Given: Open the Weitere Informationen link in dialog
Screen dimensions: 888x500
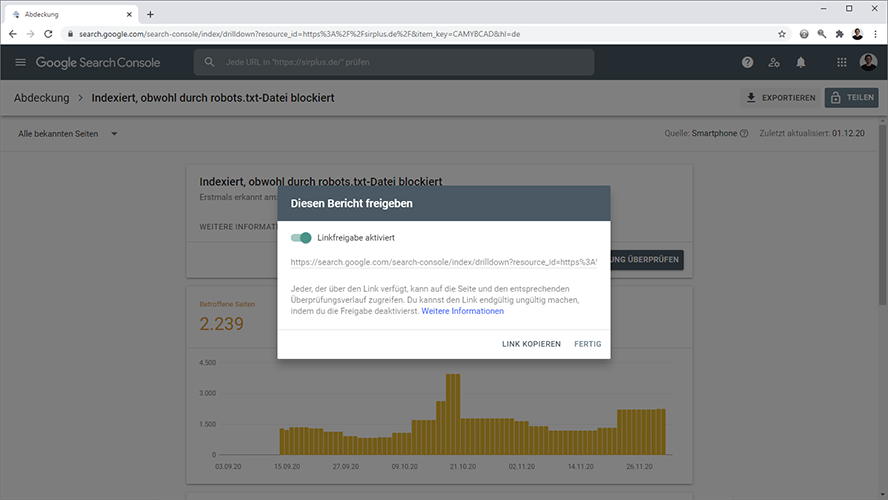Looking at the screenshot, I should point(462,311).
